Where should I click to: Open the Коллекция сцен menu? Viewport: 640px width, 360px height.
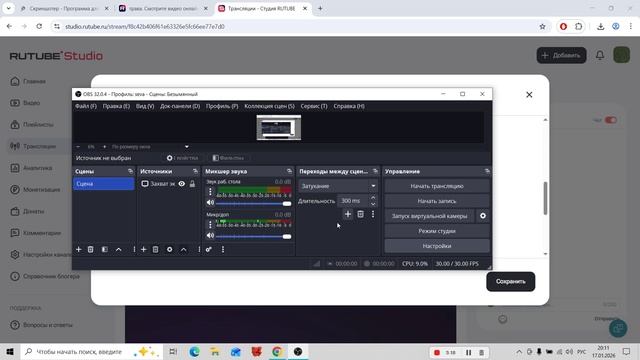point(269,106)
